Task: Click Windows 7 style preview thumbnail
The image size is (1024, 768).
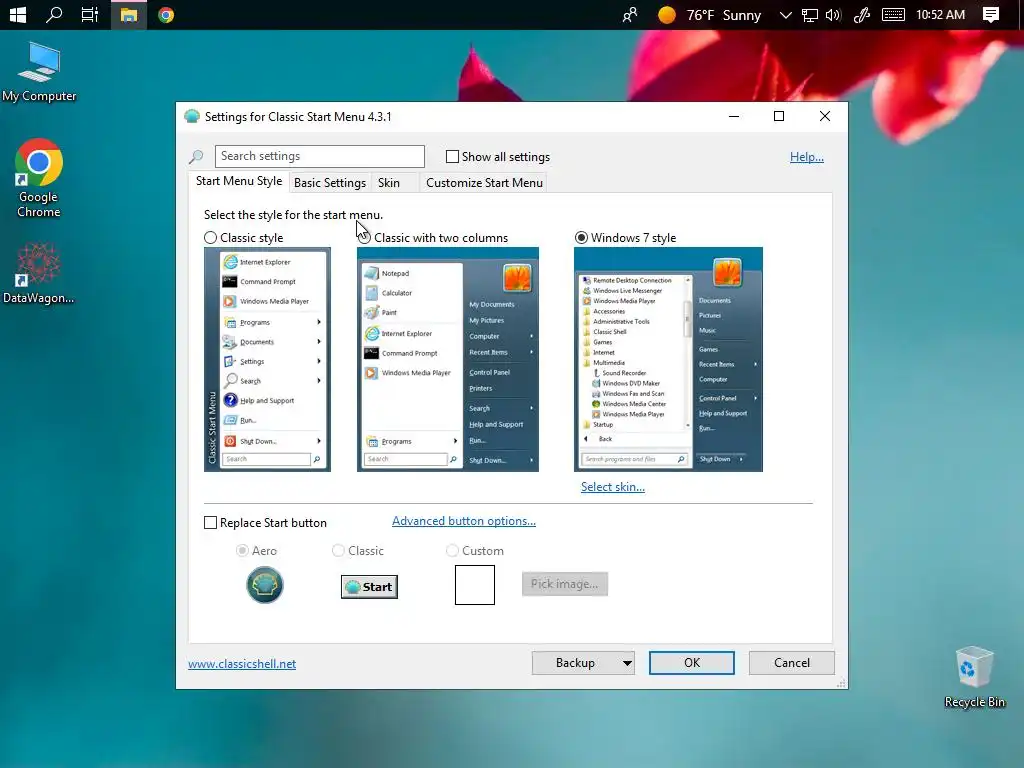Action: pyautogui.click(x=668, y=359)
